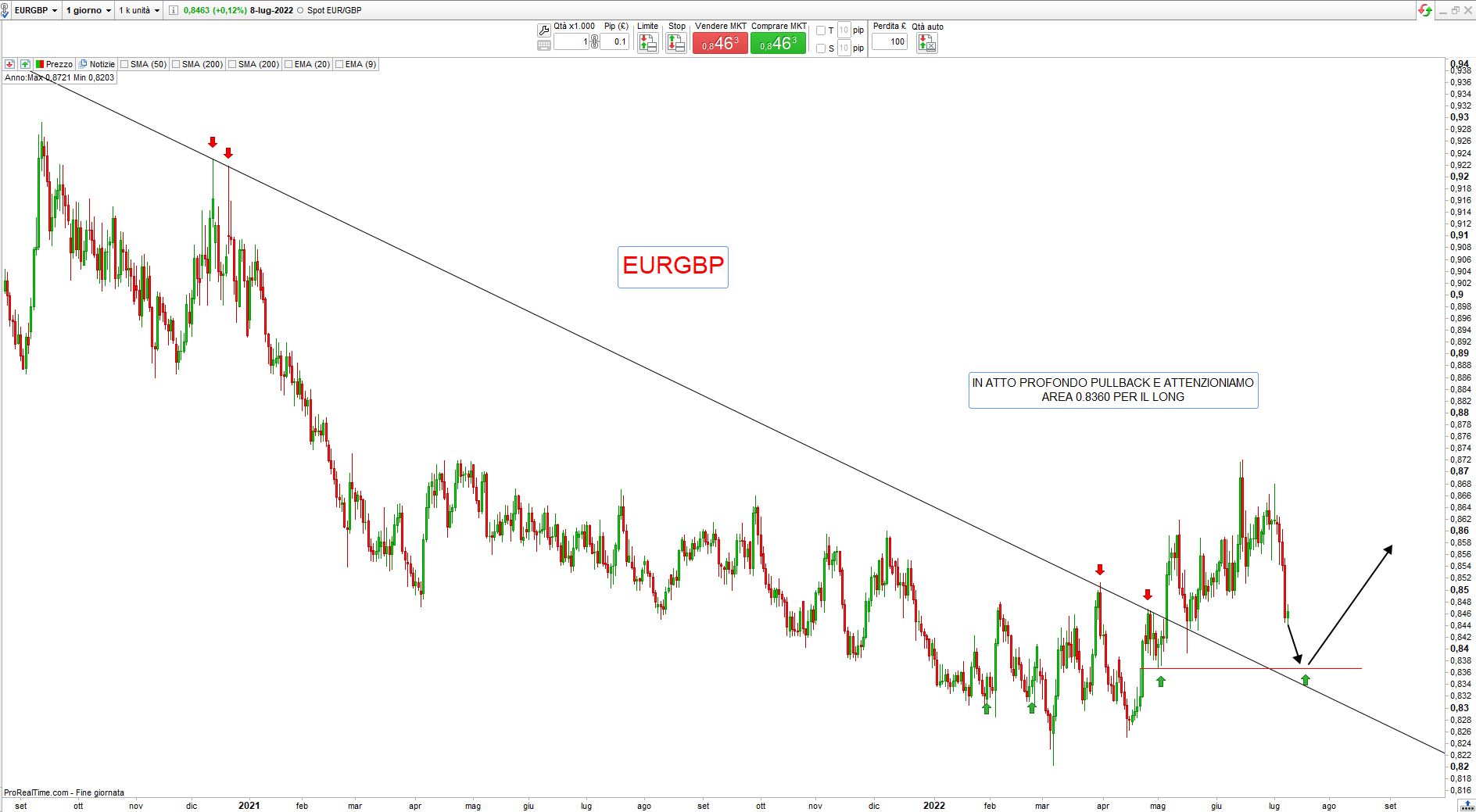Enable the SMA (50) checkbox
The image size is (1476, 812).
point(125,64)
